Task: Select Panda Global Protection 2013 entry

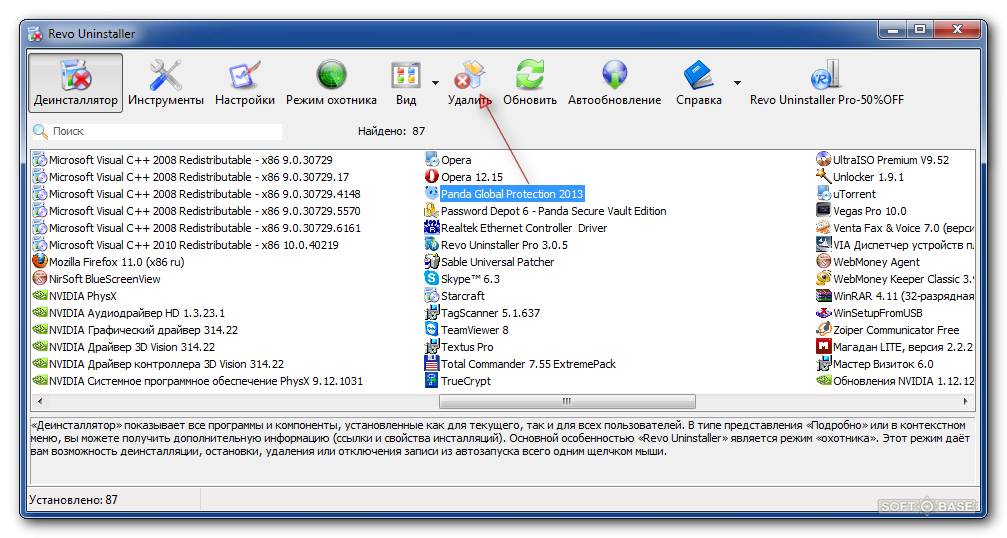Action: pyautogui.click(x=511, y=194)
